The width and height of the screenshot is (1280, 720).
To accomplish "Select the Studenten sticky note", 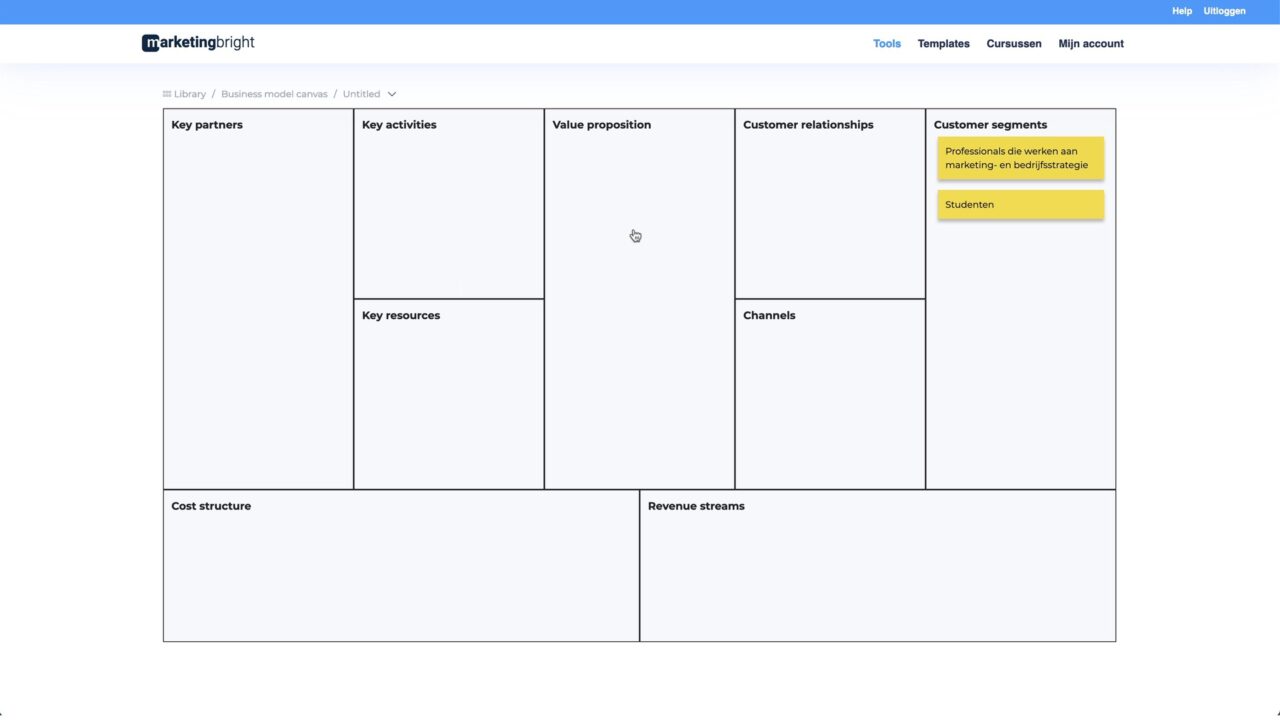I will click(1019, 204).
